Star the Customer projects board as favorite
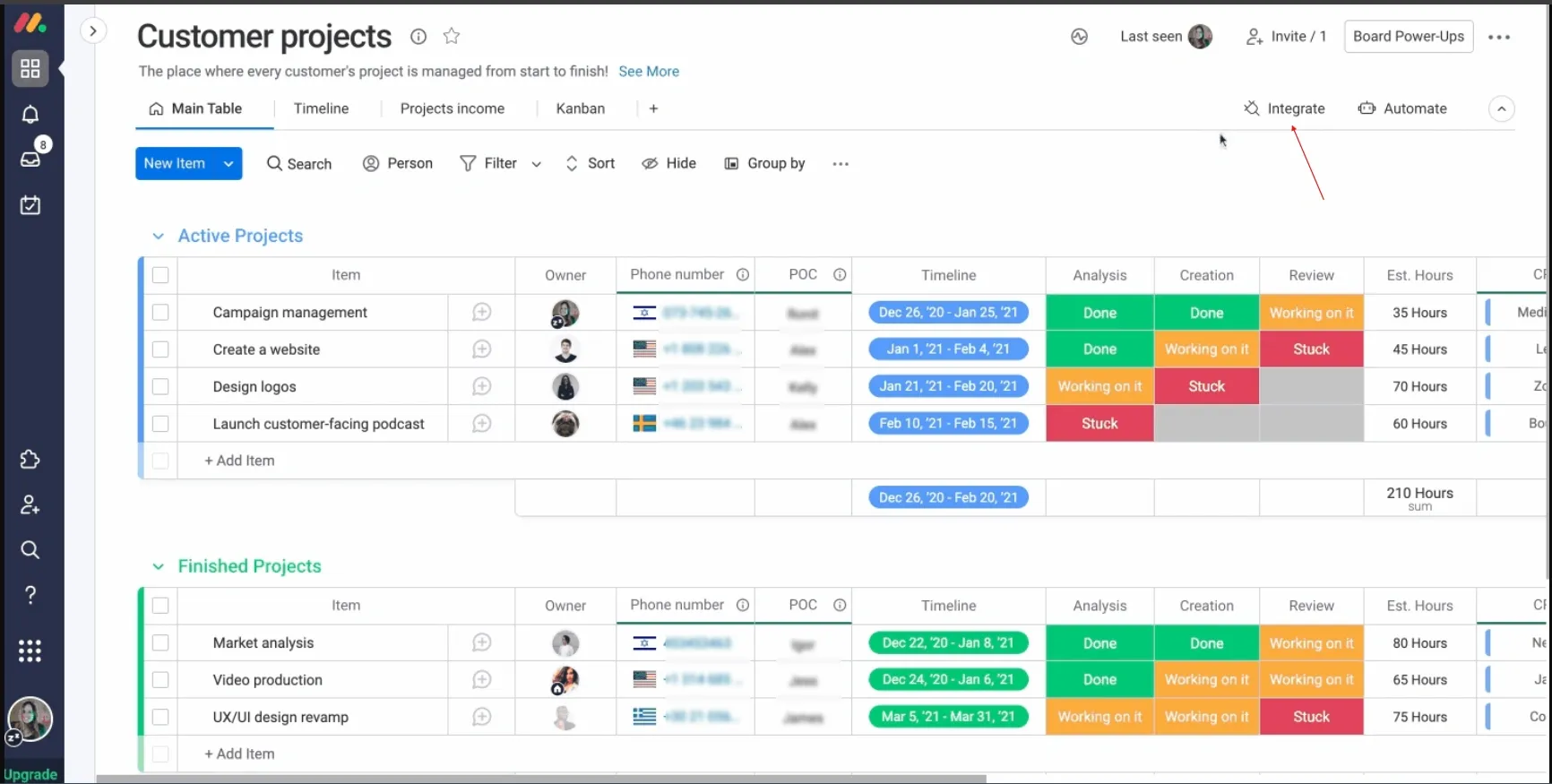The width and height of the screenshot is (1552, 784). click(x=452, y=37)
